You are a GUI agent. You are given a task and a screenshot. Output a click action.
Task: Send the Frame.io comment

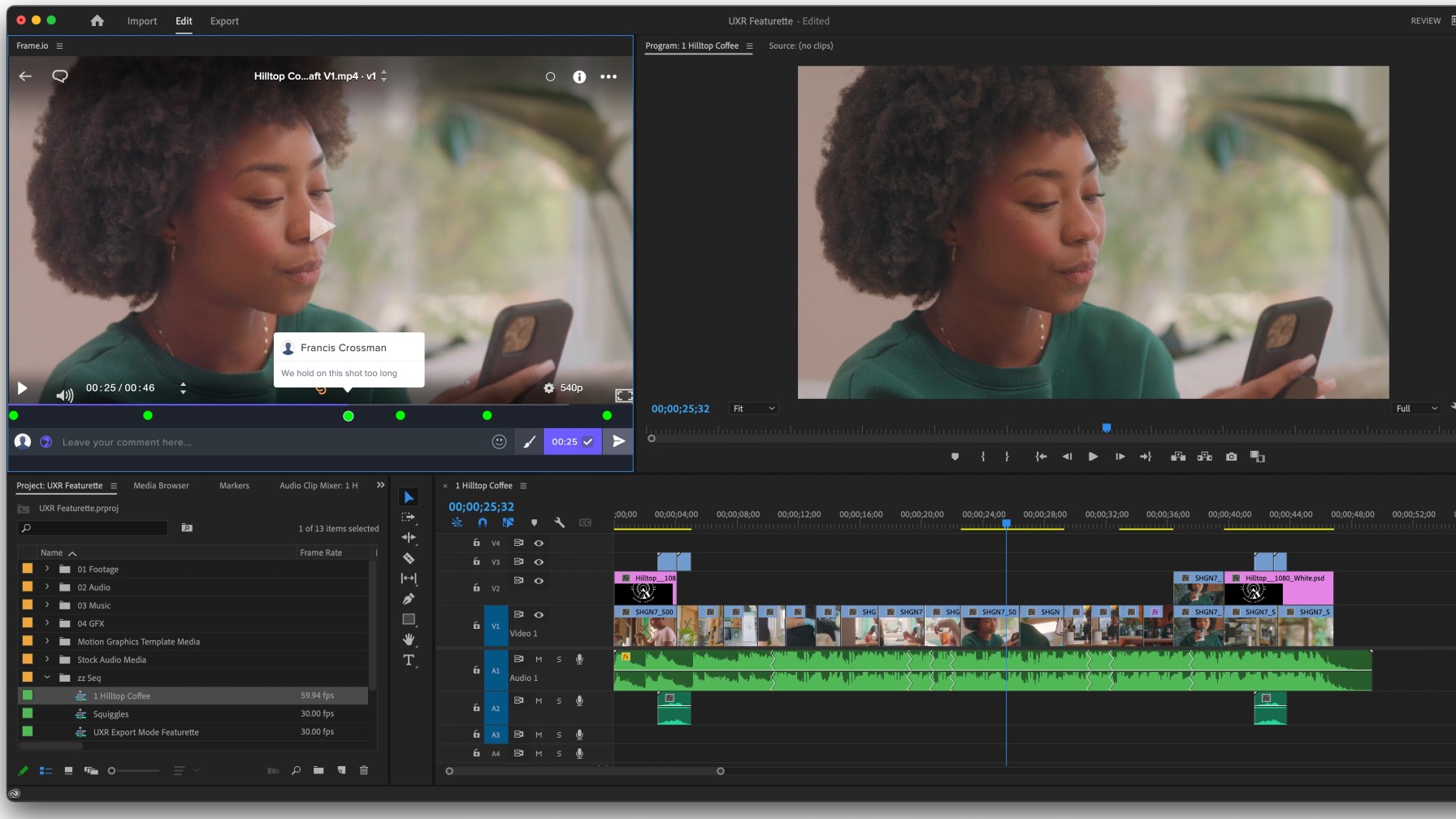pos(618,441)
